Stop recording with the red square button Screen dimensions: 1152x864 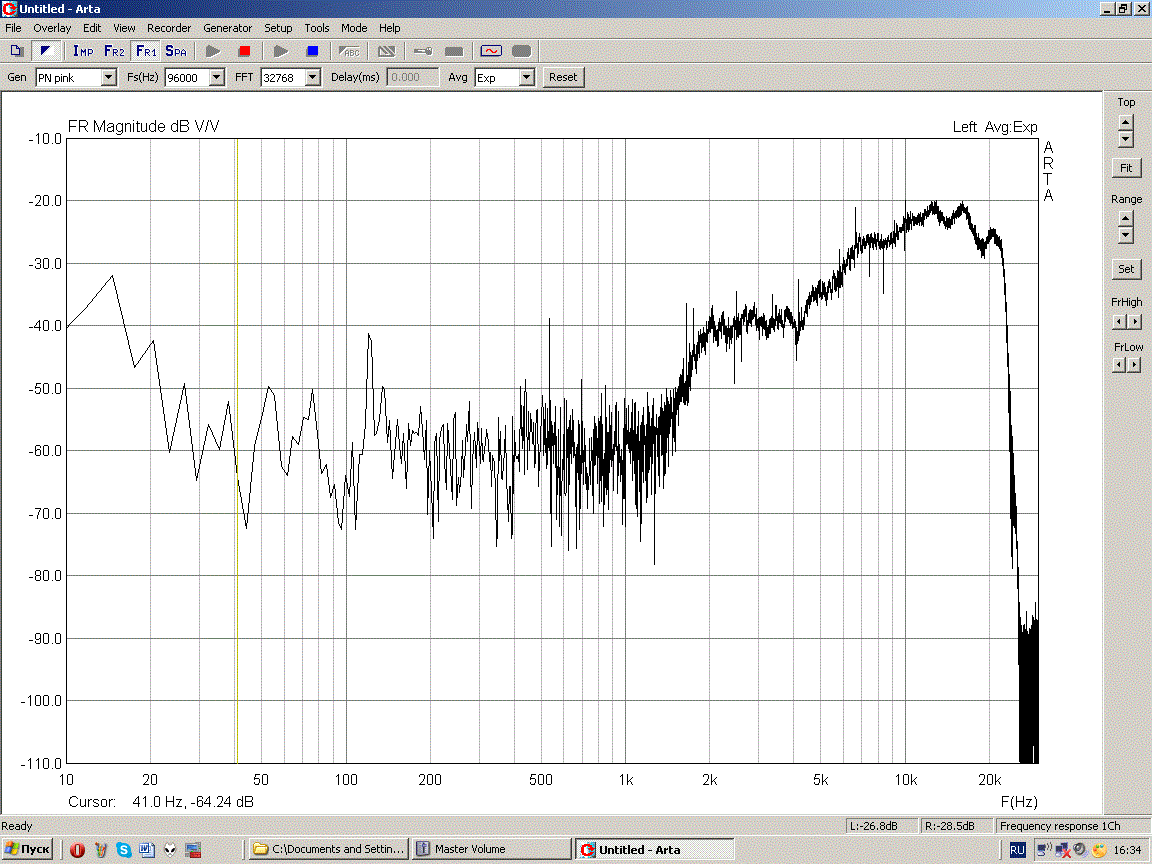[x=244, y=51]
